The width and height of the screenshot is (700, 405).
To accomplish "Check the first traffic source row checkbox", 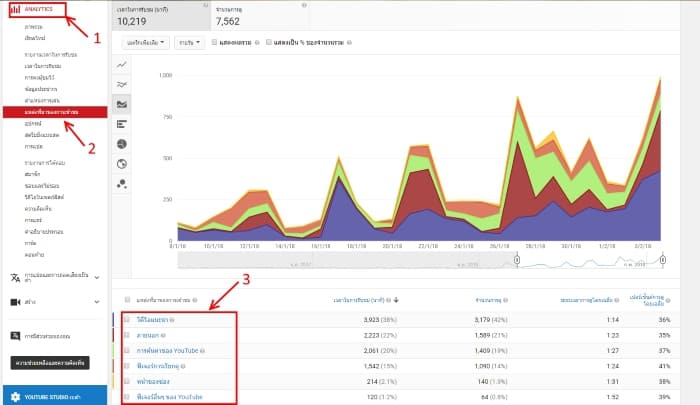I will 126,320.
